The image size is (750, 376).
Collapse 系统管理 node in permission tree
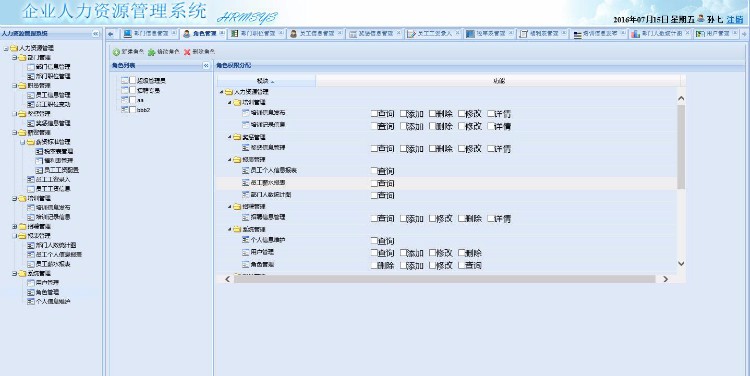click(x=230, y=230)
